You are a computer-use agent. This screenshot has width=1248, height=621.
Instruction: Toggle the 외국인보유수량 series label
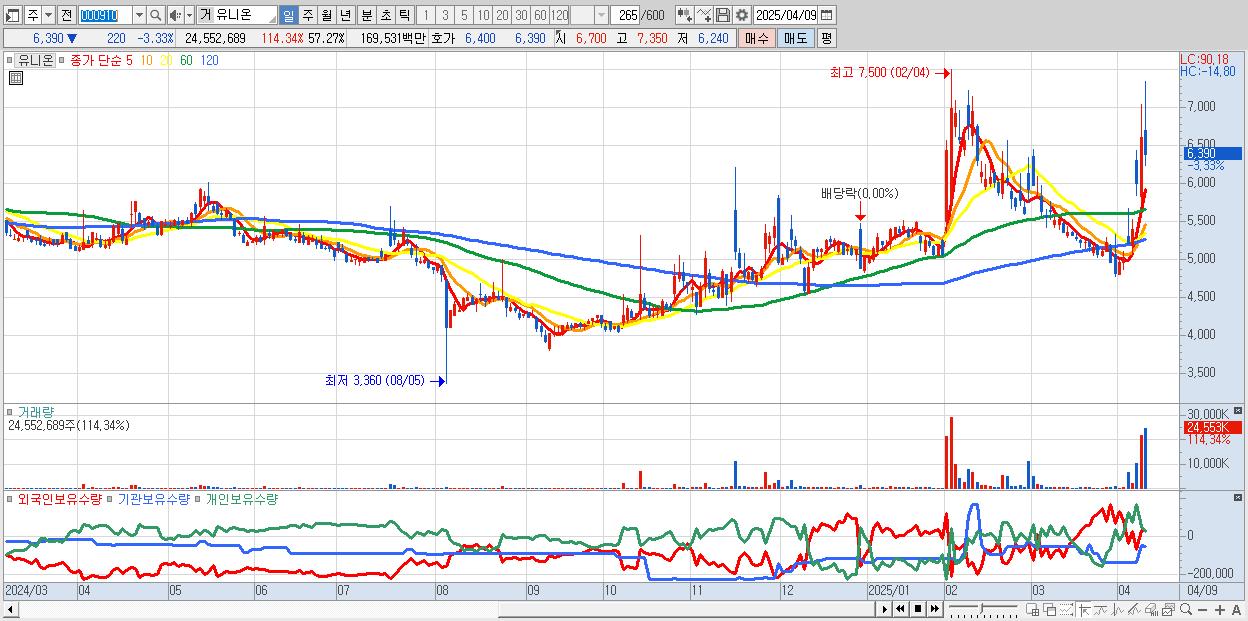click(60, 498)
